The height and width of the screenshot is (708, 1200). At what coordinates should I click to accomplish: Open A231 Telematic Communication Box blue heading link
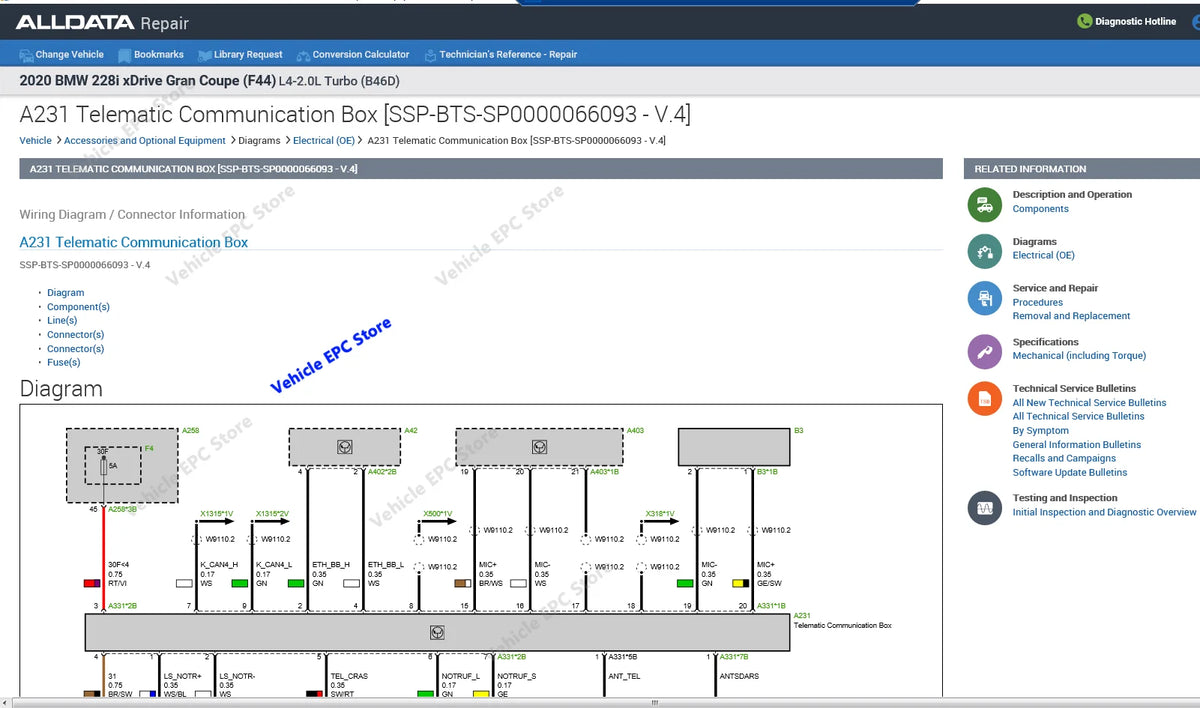(x=134, y=242)
